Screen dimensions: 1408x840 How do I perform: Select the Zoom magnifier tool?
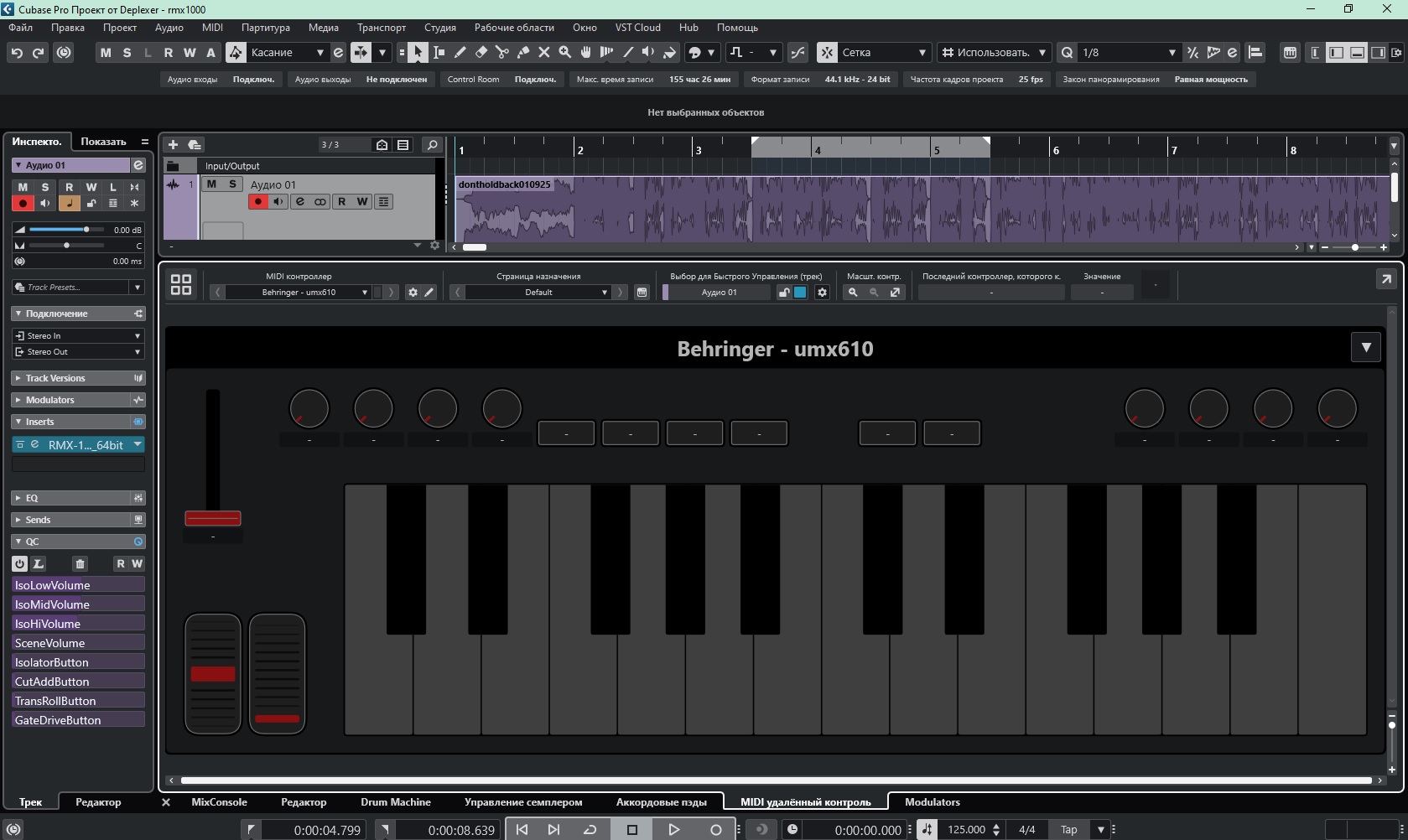pyautogui.click(x=564, y=52)
